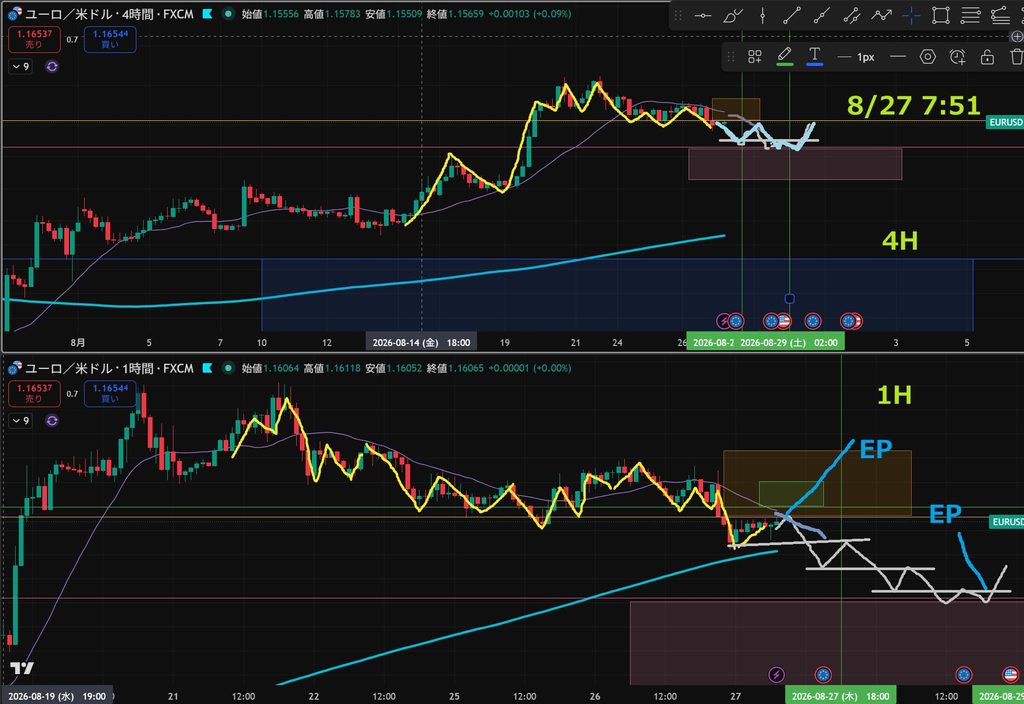Open the line style dropdown
Viewport: 1024px width, 704px height.
898,57
